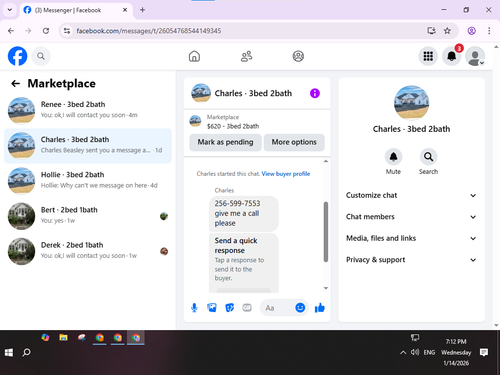Open the Bert 2bed 1bath conversation
The height and width of the screenshot is (375, 500).
[88, 216]
